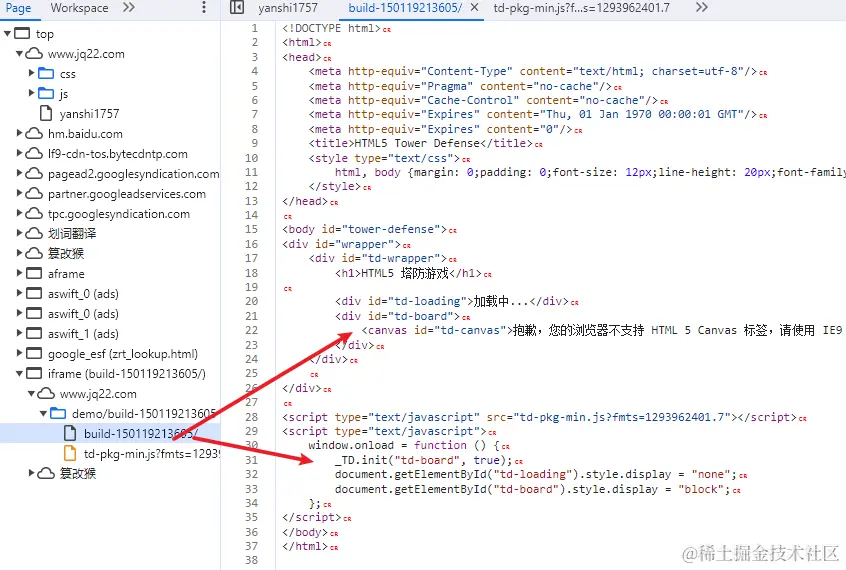Click line number 28 in gutter

click(x=251, y=417)
